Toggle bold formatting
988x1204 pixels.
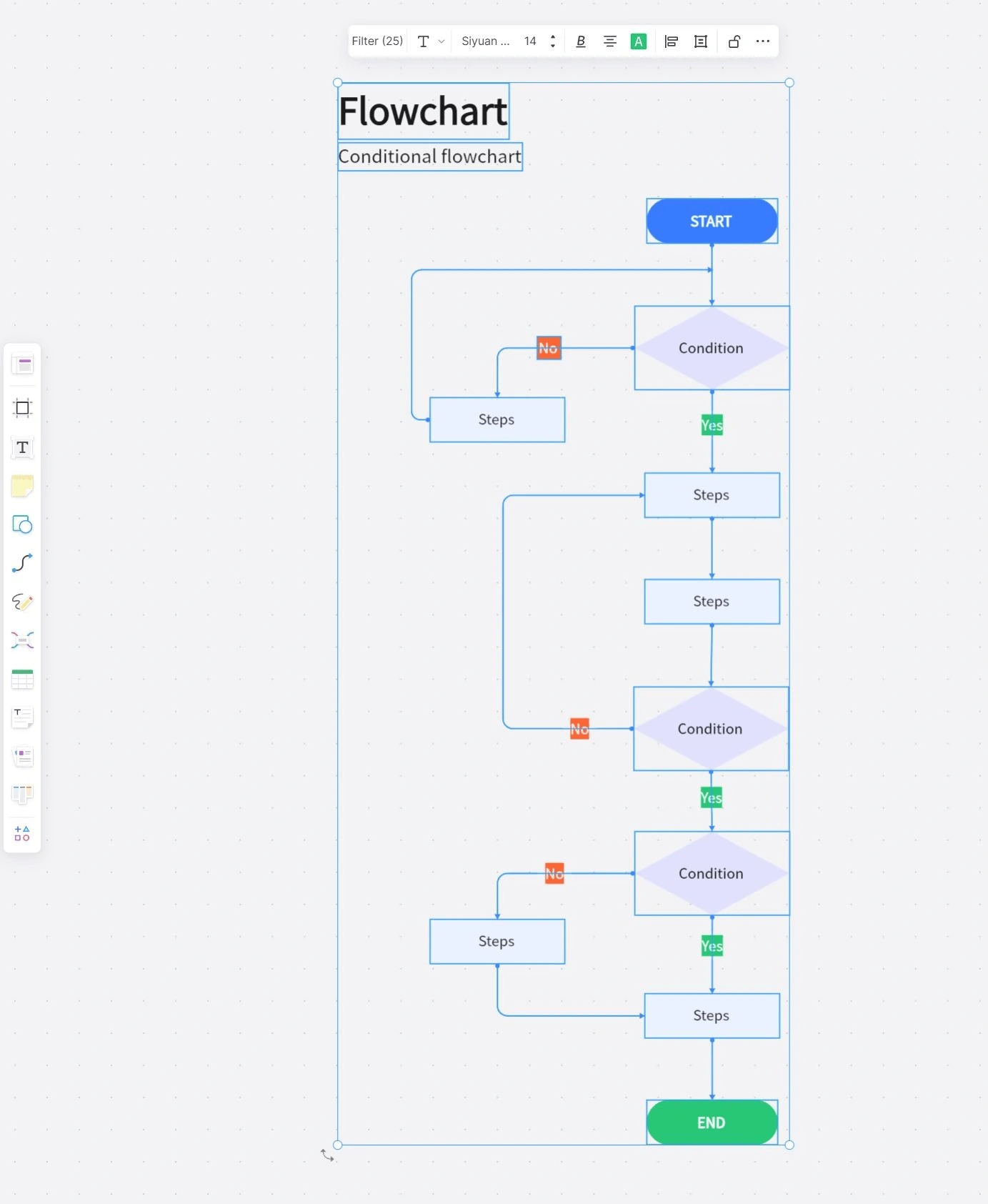click(x=581, y=41)
